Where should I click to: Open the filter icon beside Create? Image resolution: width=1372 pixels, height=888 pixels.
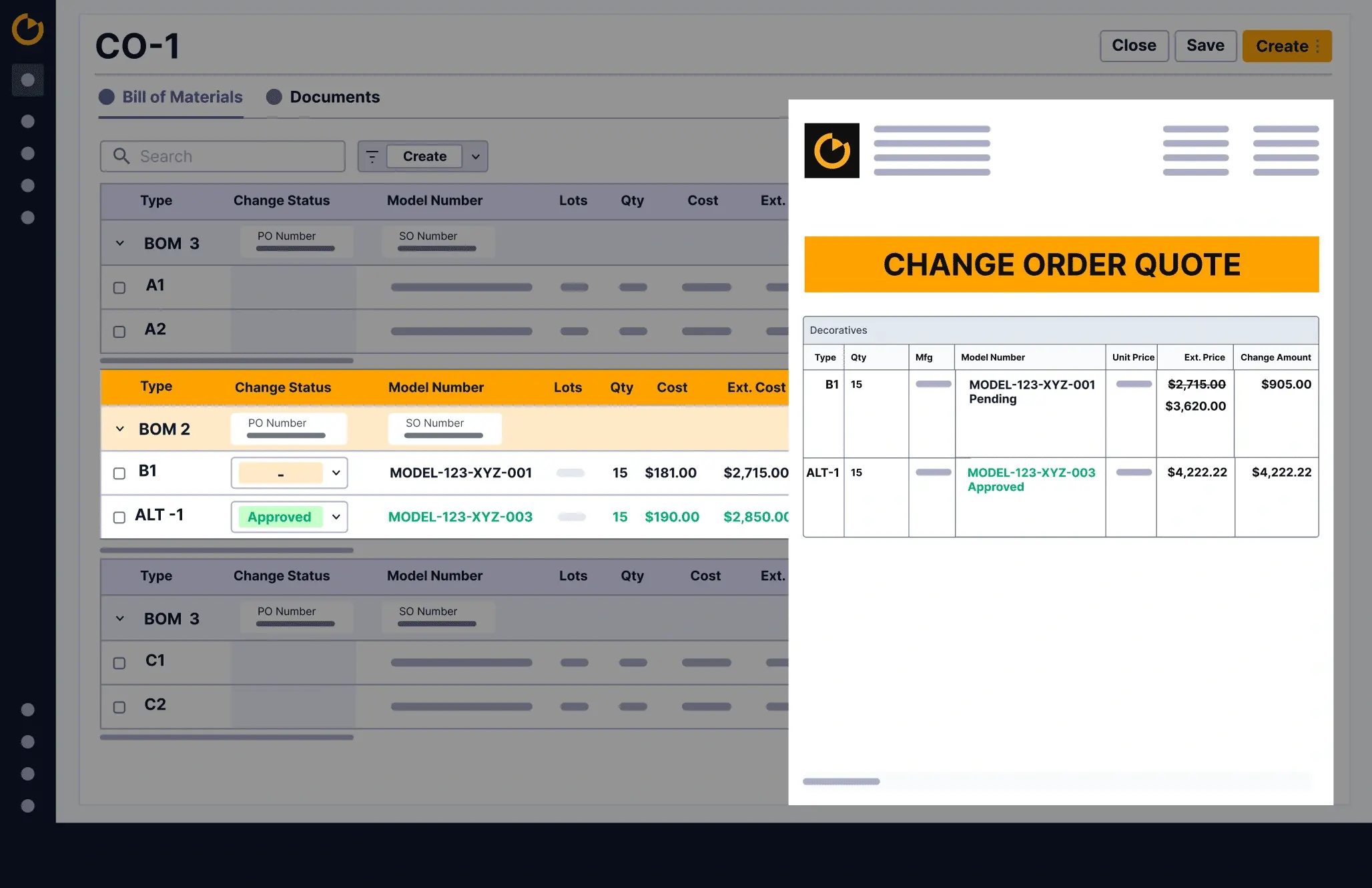click(x=372, y=156)
